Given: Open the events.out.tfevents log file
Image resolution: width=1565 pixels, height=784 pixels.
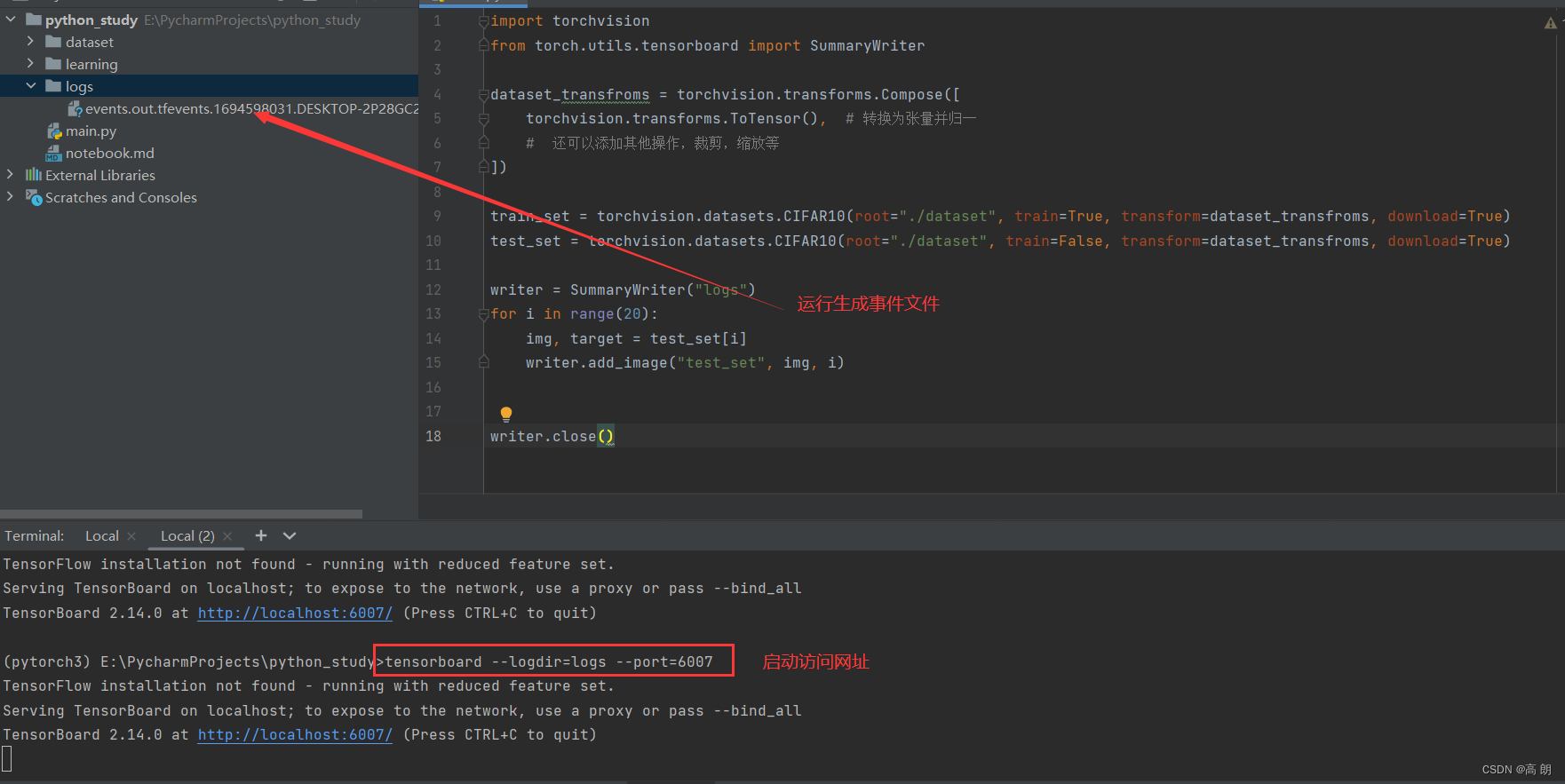Looking at the screenshot, I should 251,108.
